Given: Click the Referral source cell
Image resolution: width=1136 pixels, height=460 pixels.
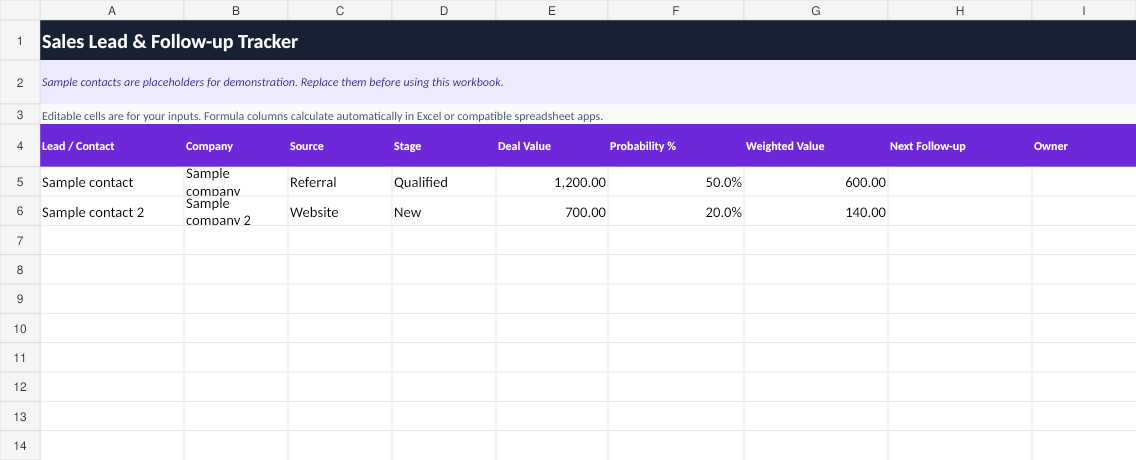Looking at the screenshot, I should (x=340, y=182).
